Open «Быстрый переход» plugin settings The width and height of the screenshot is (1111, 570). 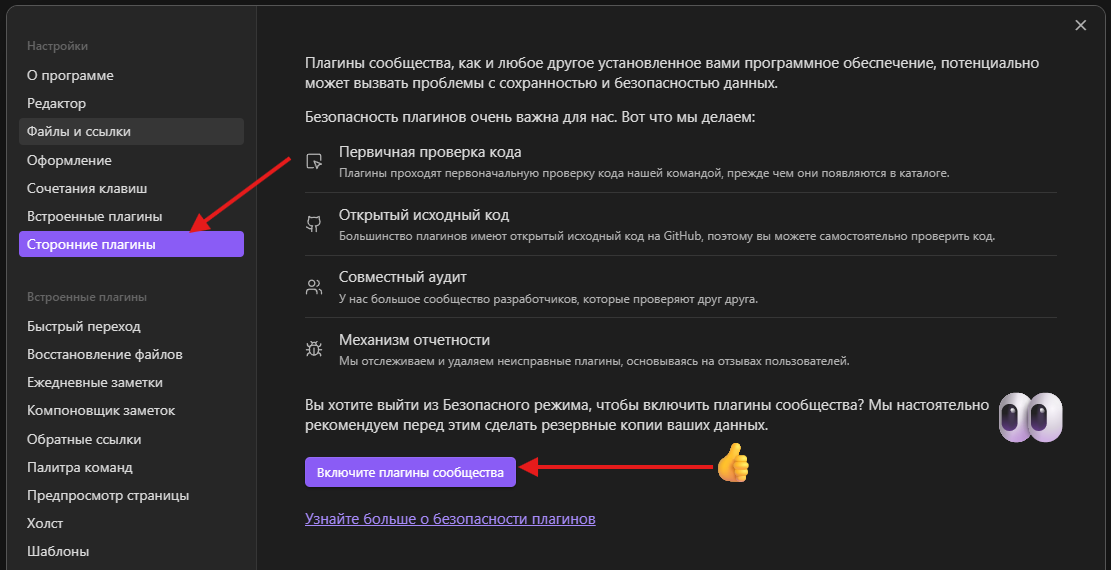click(x=84, y=326)
